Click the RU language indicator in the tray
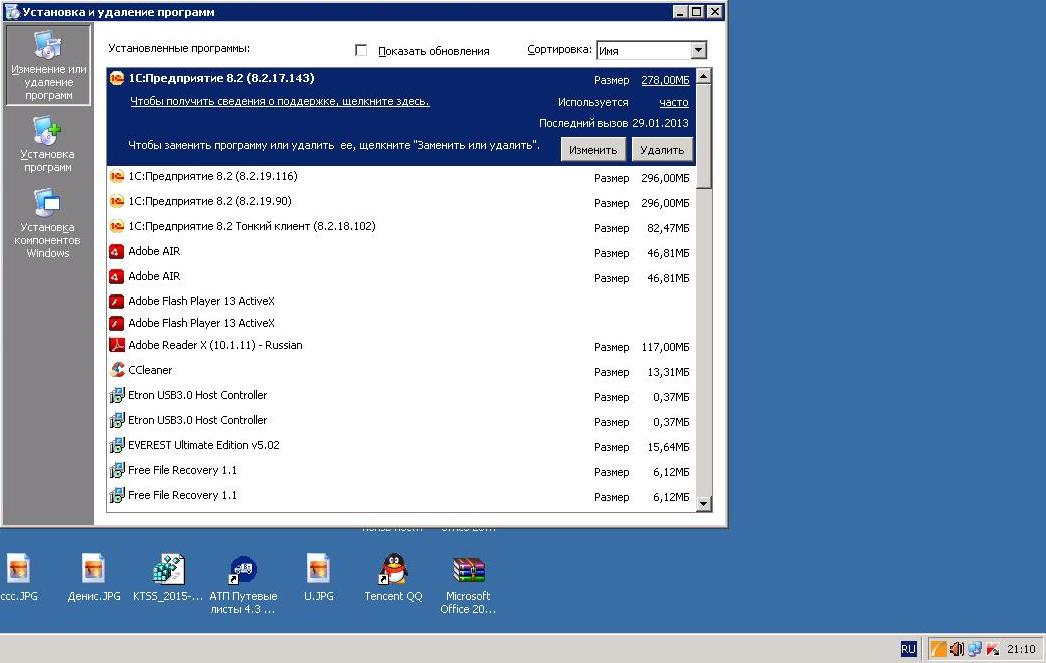This screenshot has width=1046, height=663. 908,649
